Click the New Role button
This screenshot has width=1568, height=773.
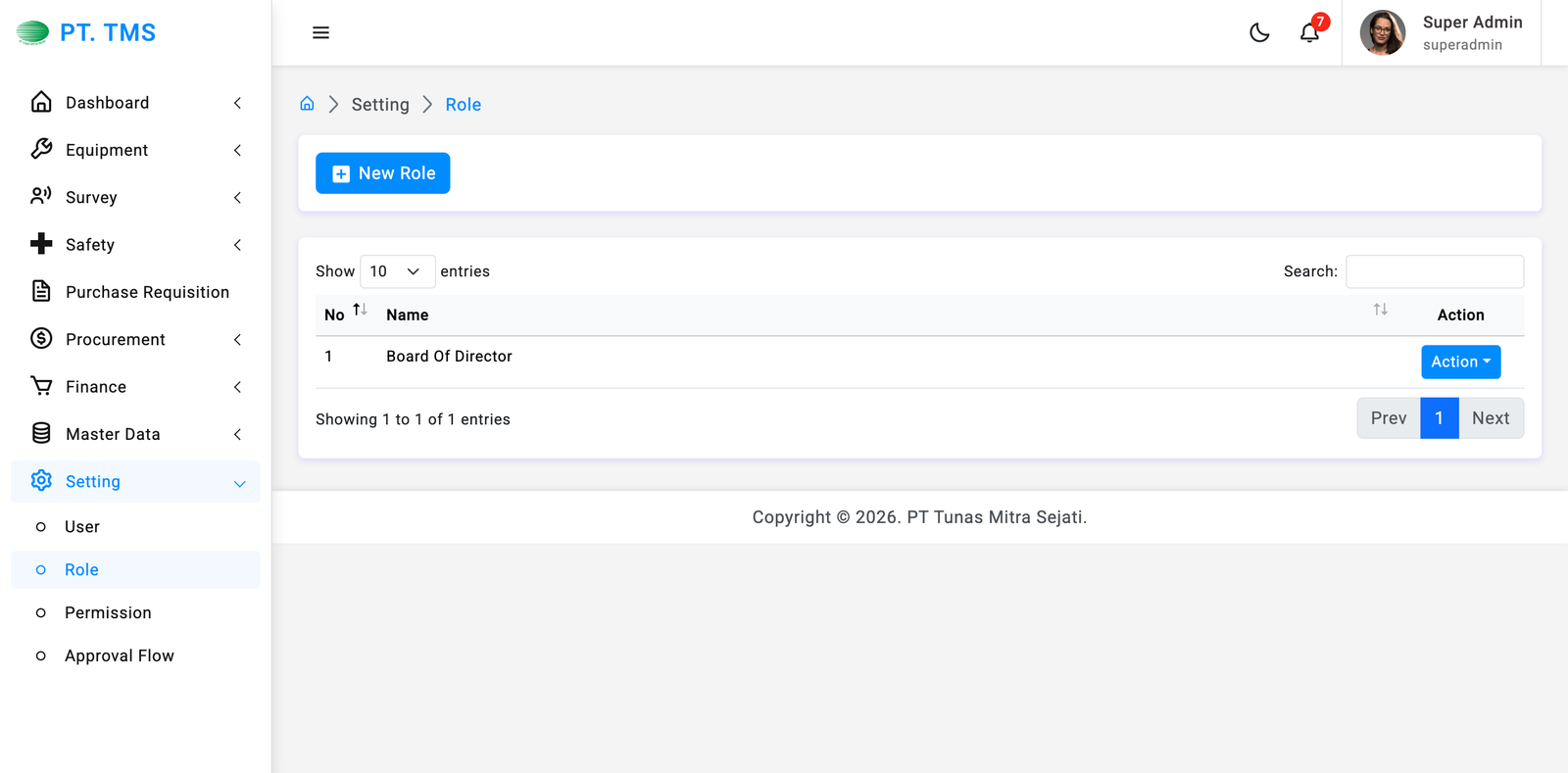(x=382, y=173)
